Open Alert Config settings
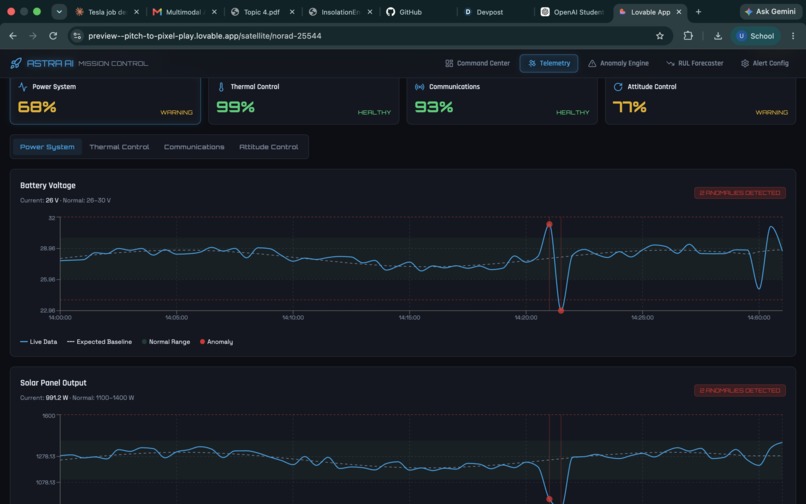This screenshot has height=504, width=806. [x=765, y=63]
